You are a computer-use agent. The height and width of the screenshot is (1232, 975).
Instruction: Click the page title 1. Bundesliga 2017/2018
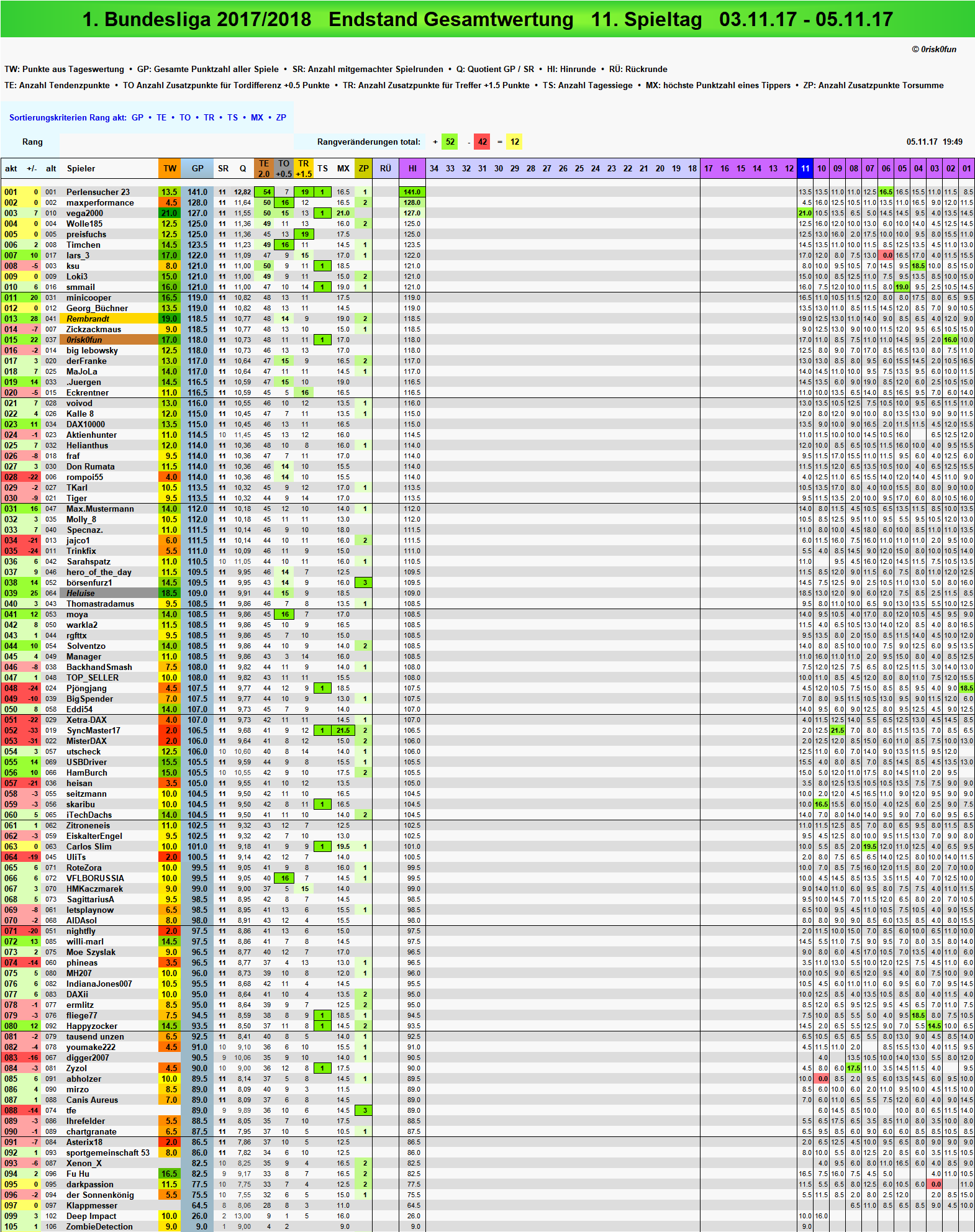(x=197, y=19)
